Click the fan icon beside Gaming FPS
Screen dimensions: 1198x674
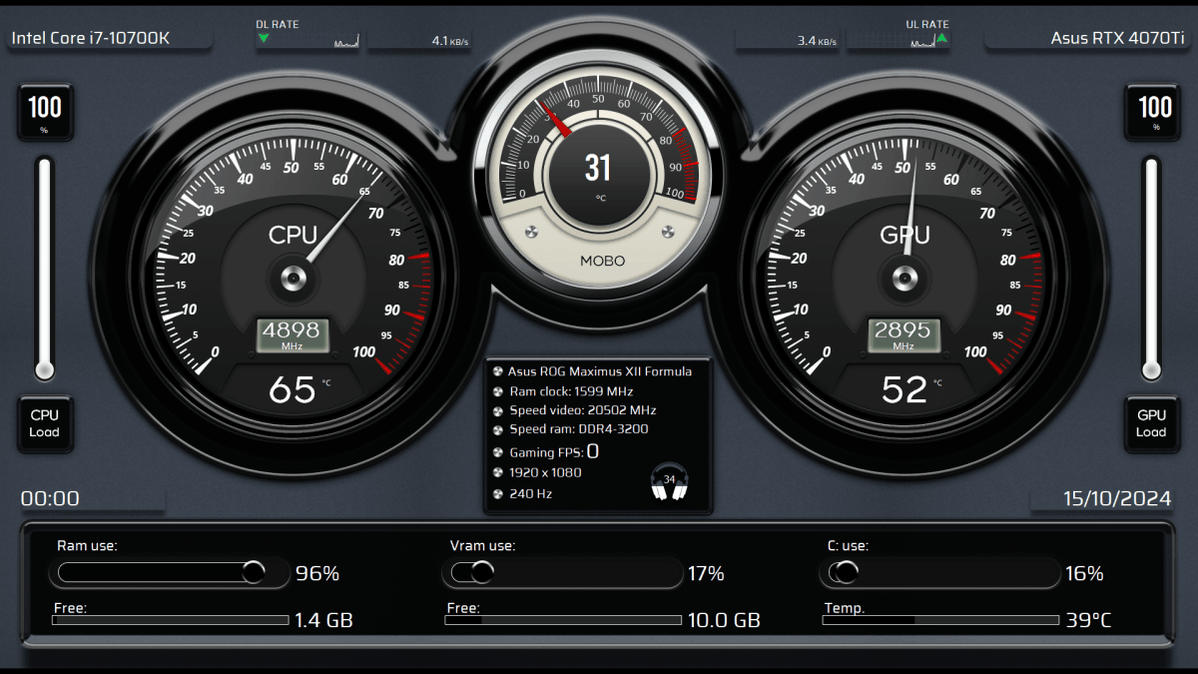click(496, 452)
